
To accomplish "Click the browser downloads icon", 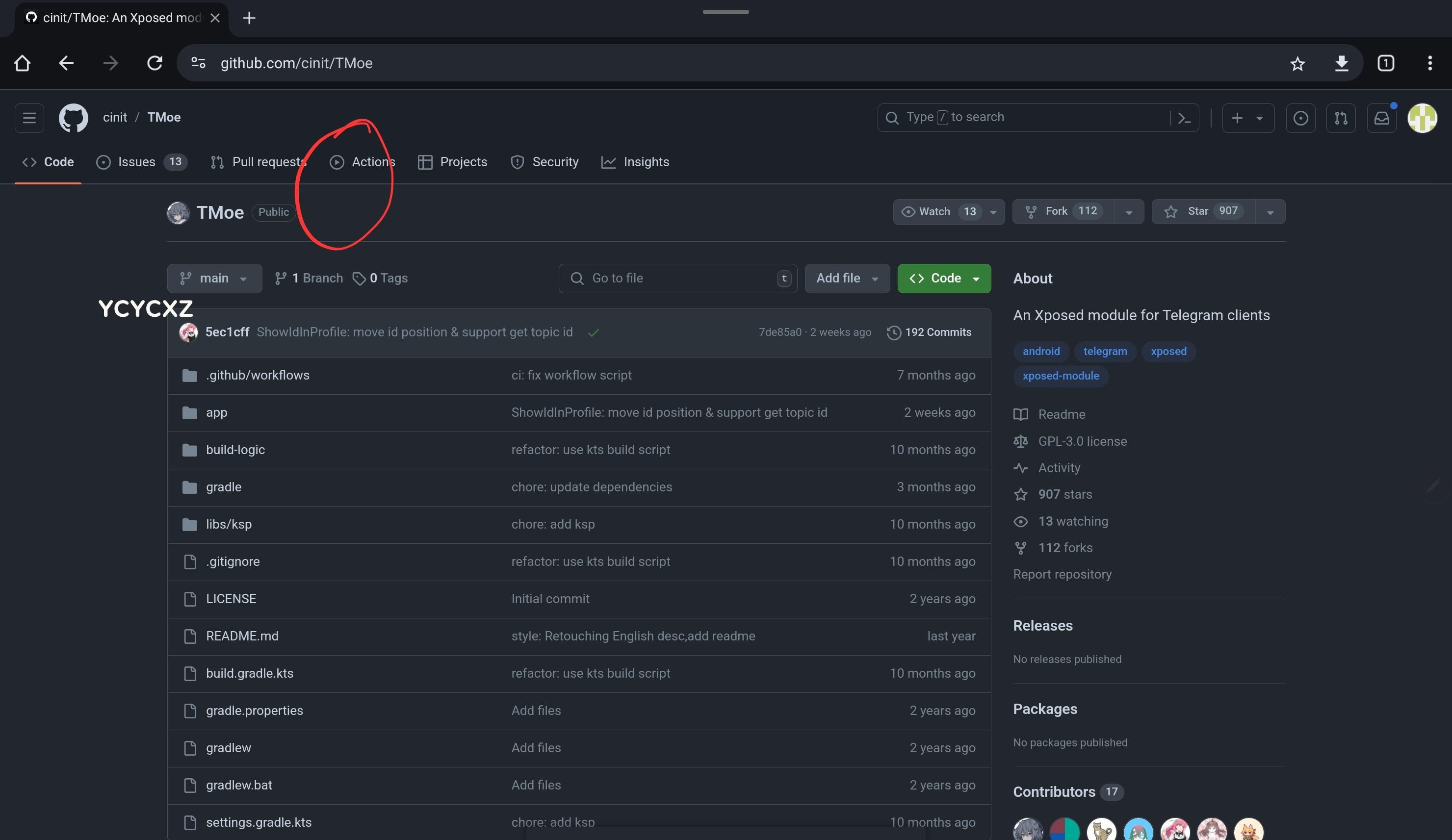I will coord(1341,63).
